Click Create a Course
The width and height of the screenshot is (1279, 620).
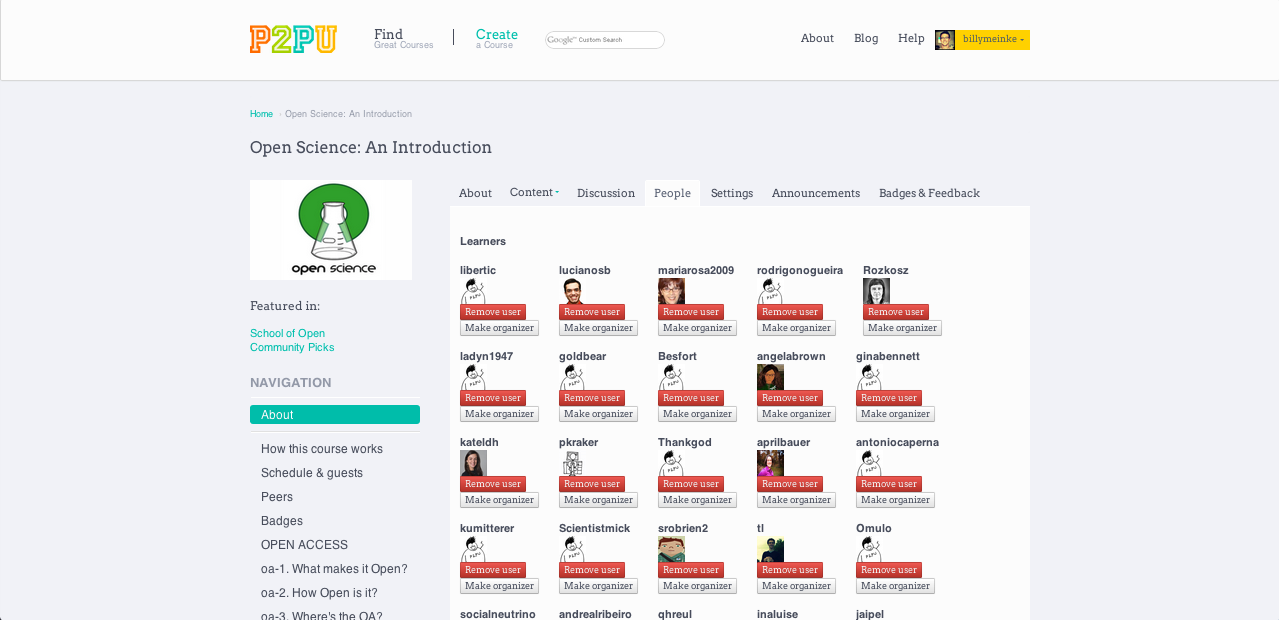pyautogui.click(x=497, y=38)
